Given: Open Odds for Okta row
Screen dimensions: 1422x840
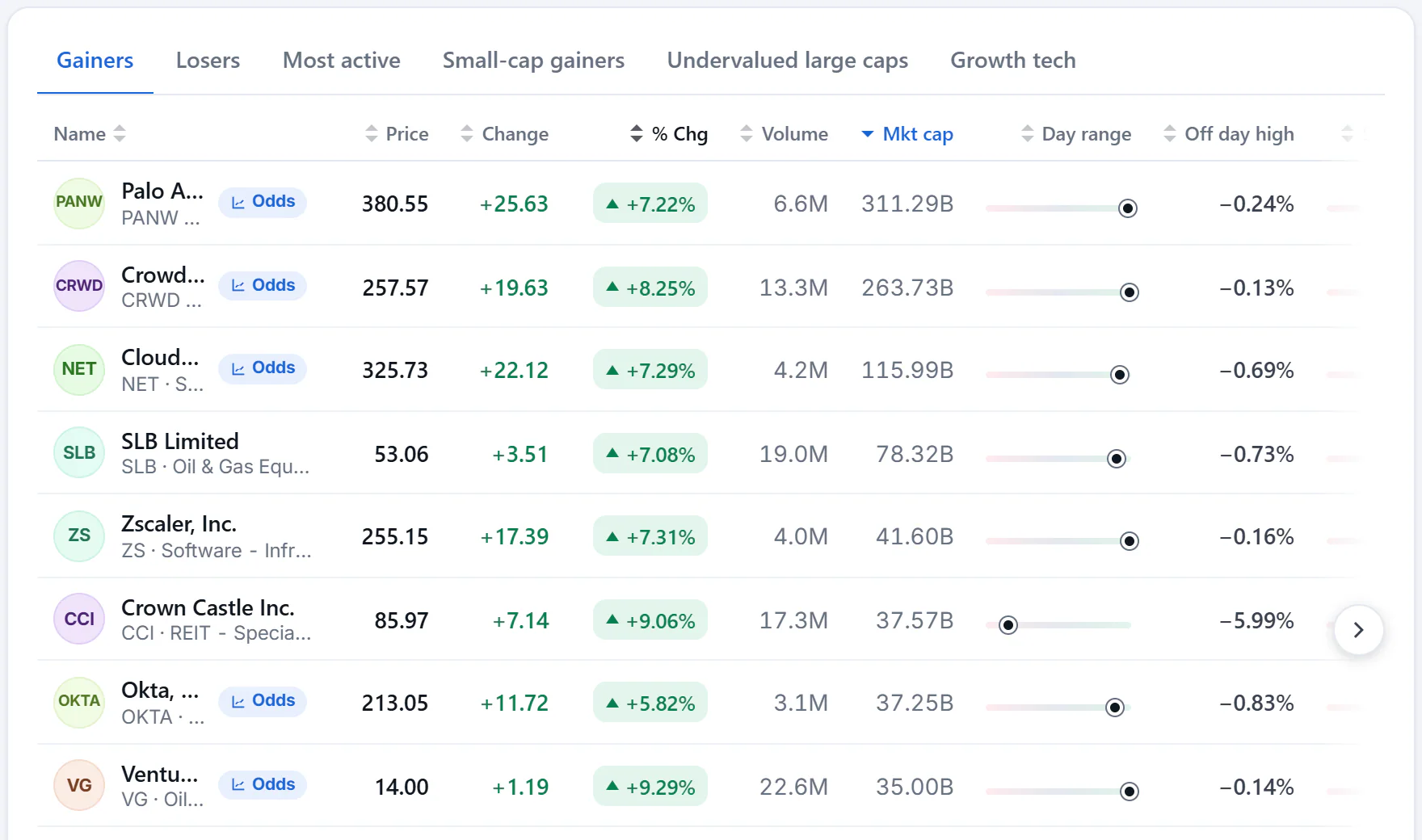Looking at the screenshot, I should pos(263,701).
